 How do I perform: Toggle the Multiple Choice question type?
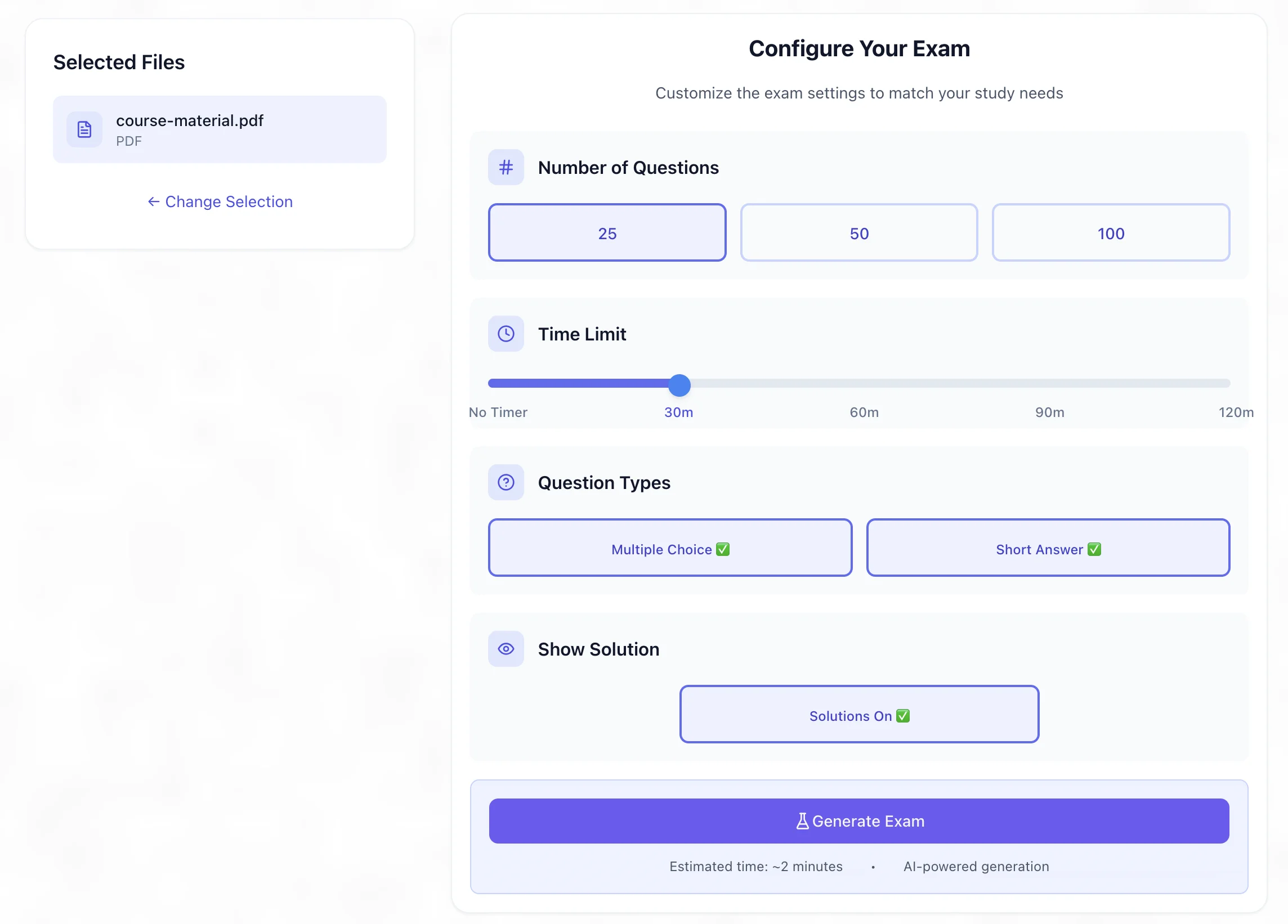click(669, 548)
